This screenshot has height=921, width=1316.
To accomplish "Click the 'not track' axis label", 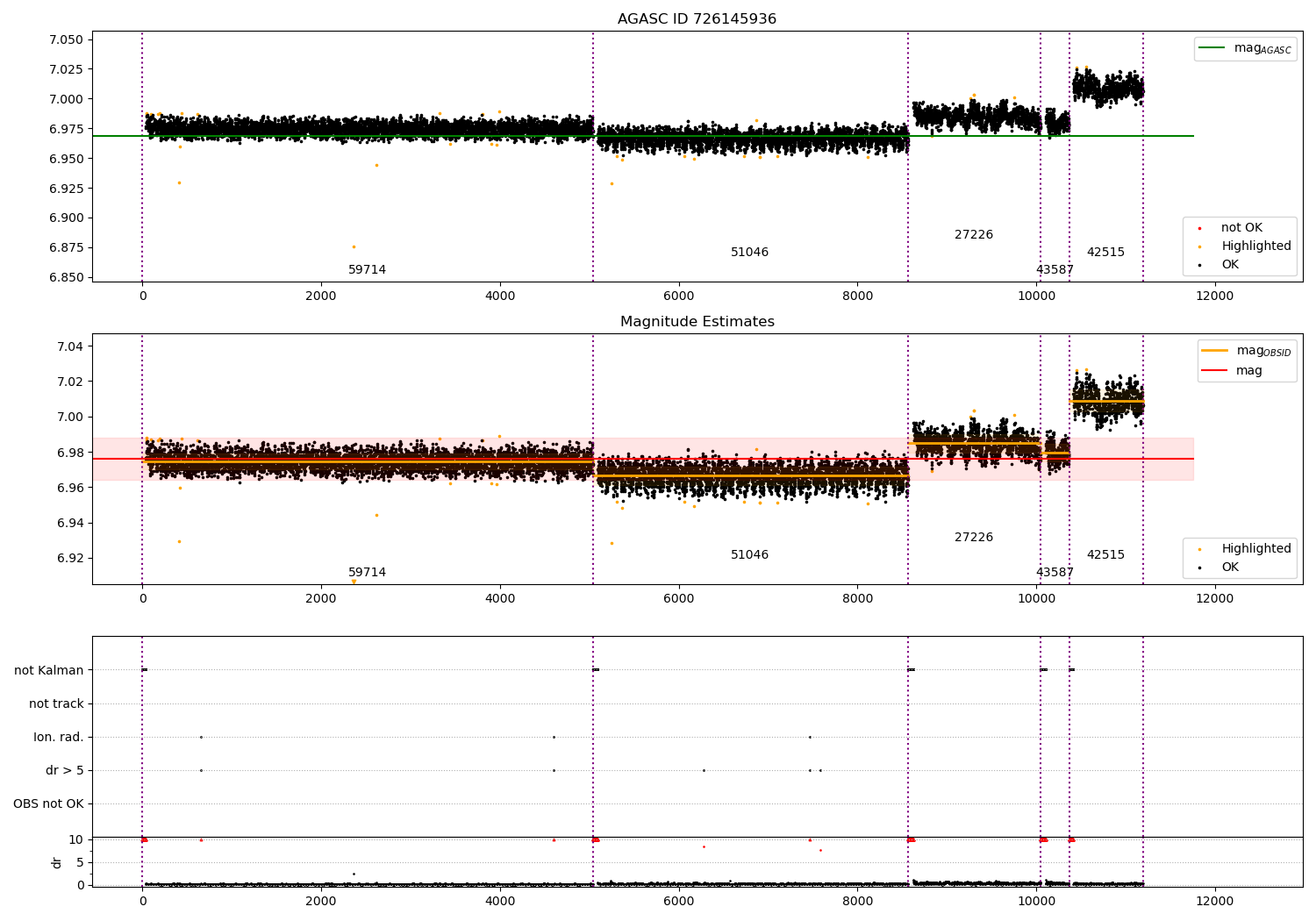I will coord(56,704).
